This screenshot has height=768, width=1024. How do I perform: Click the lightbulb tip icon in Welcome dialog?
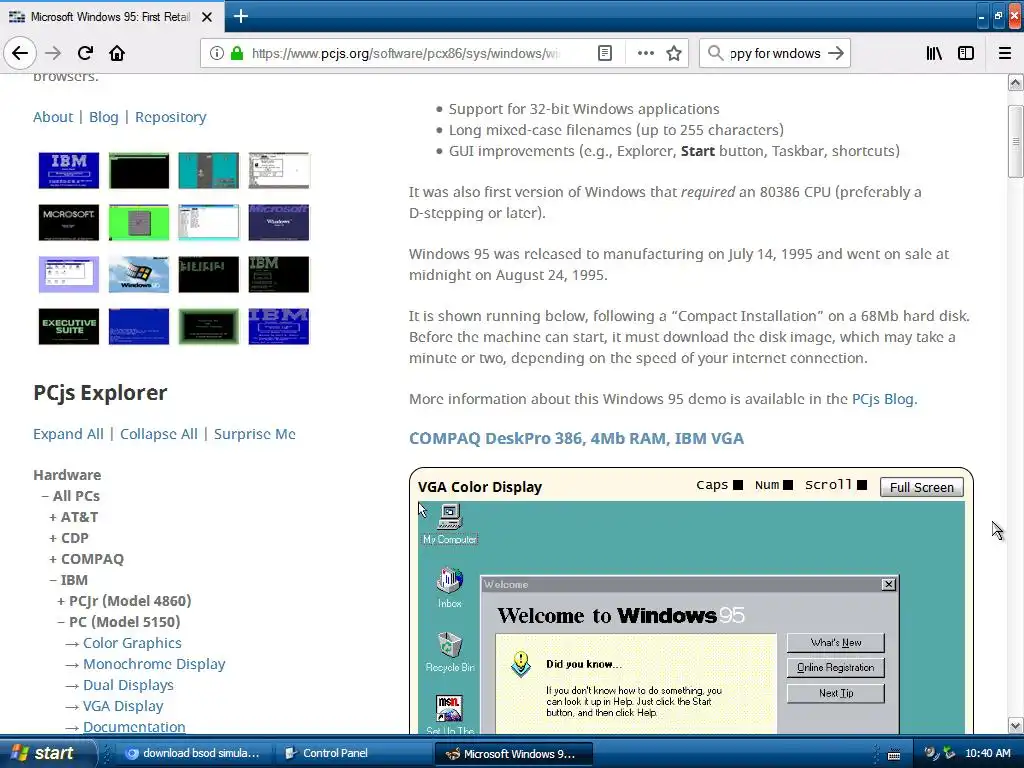tap(520, 664)
